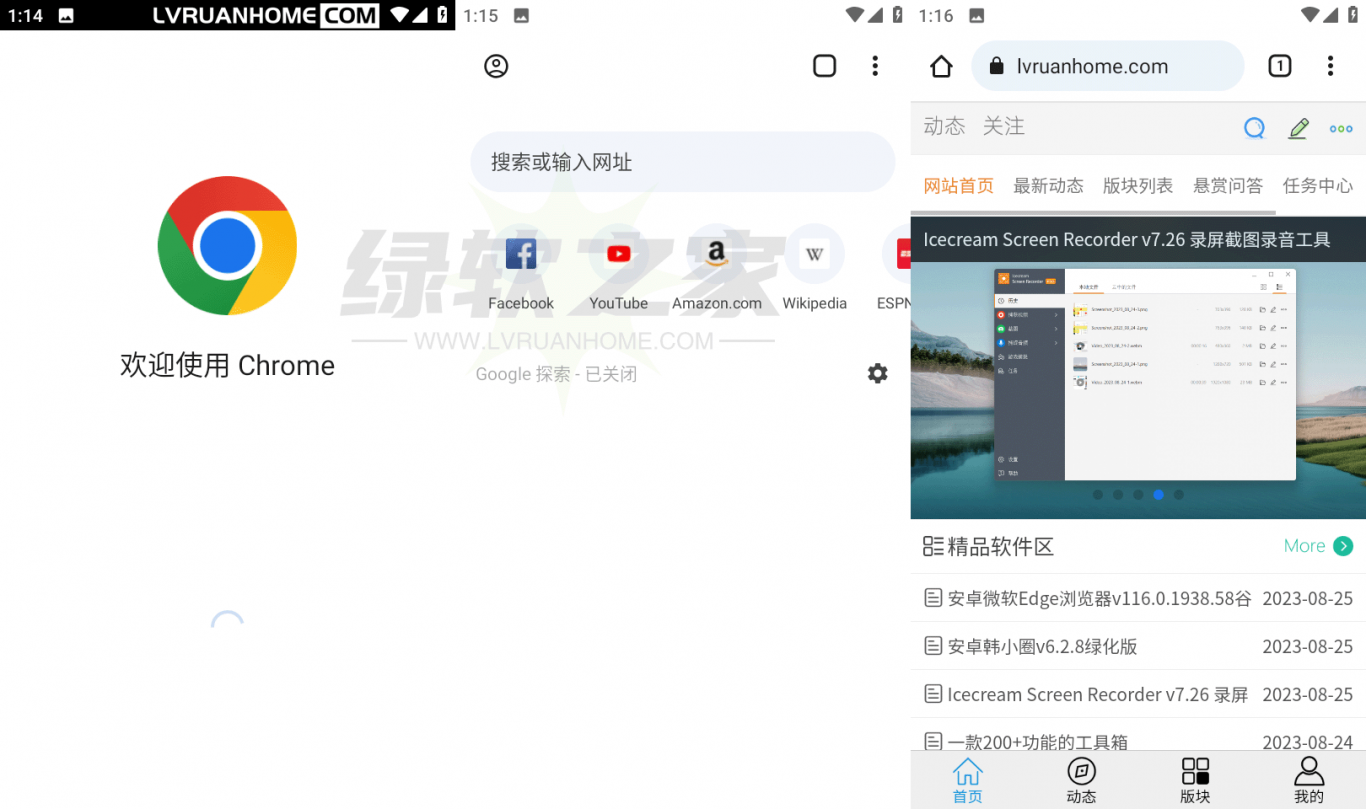Click the blue search icon on website
The width and height of the screenshot is (1366, 809).
click(x=1254, y=128)
